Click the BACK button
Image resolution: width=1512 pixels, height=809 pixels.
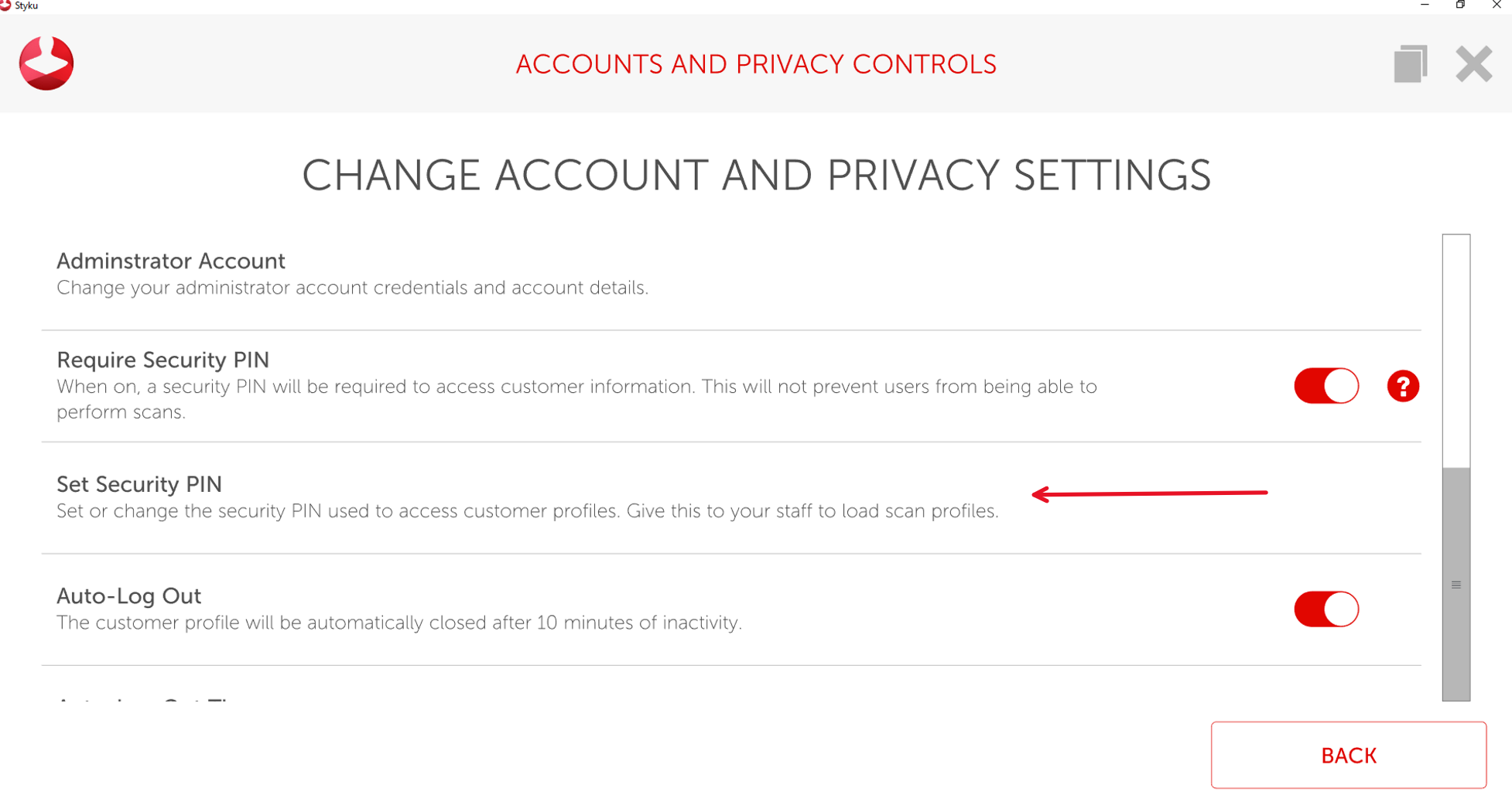click(x=1348, y=755)
